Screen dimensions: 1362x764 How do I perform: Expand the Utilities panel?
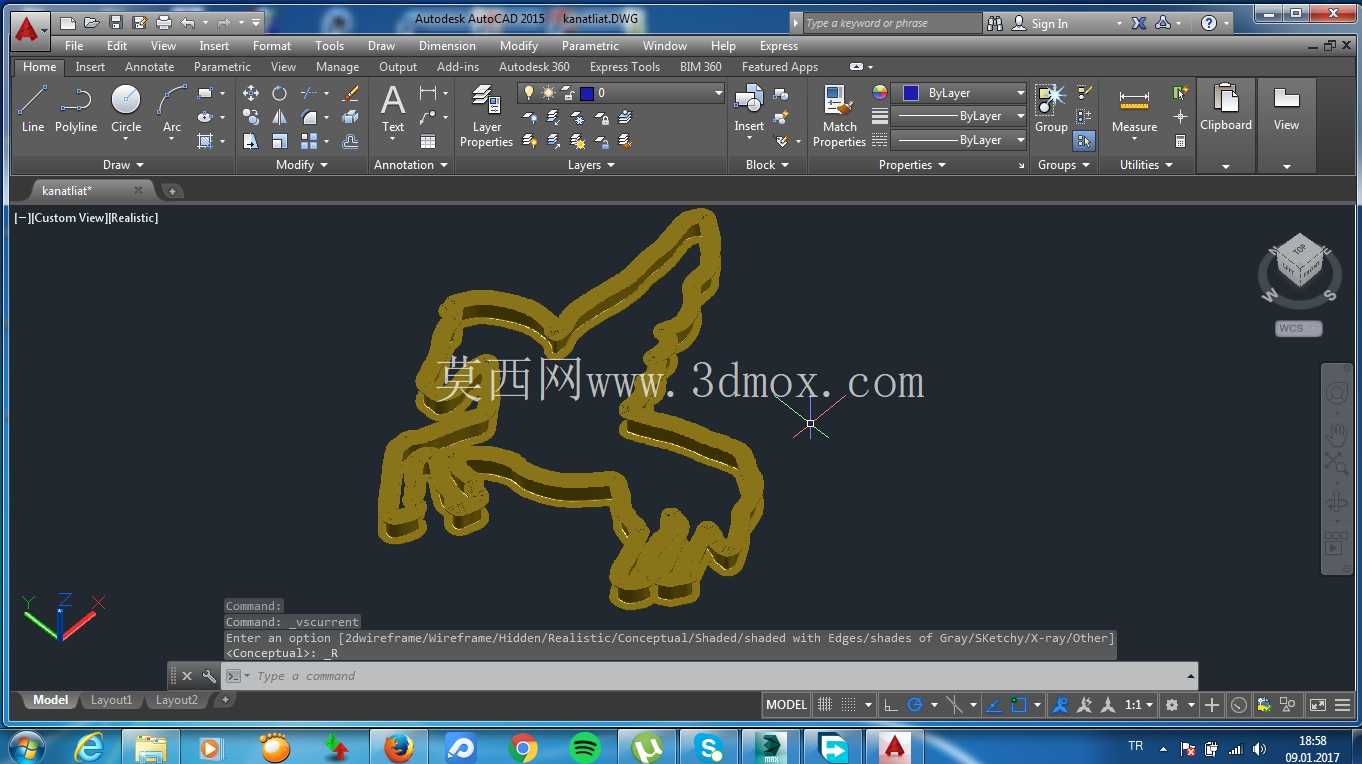(x=1146, y=165)
